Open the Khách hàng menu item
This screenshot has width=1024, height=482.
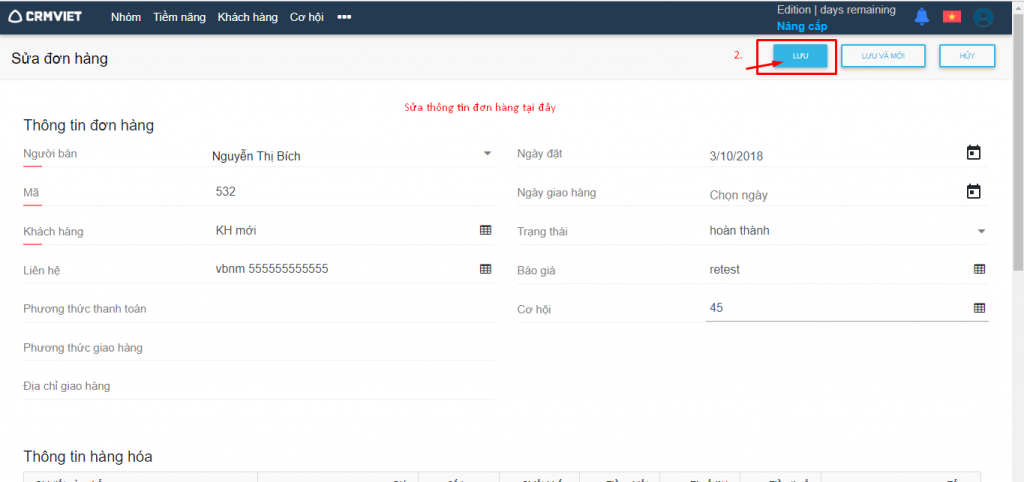pos(247,17)
